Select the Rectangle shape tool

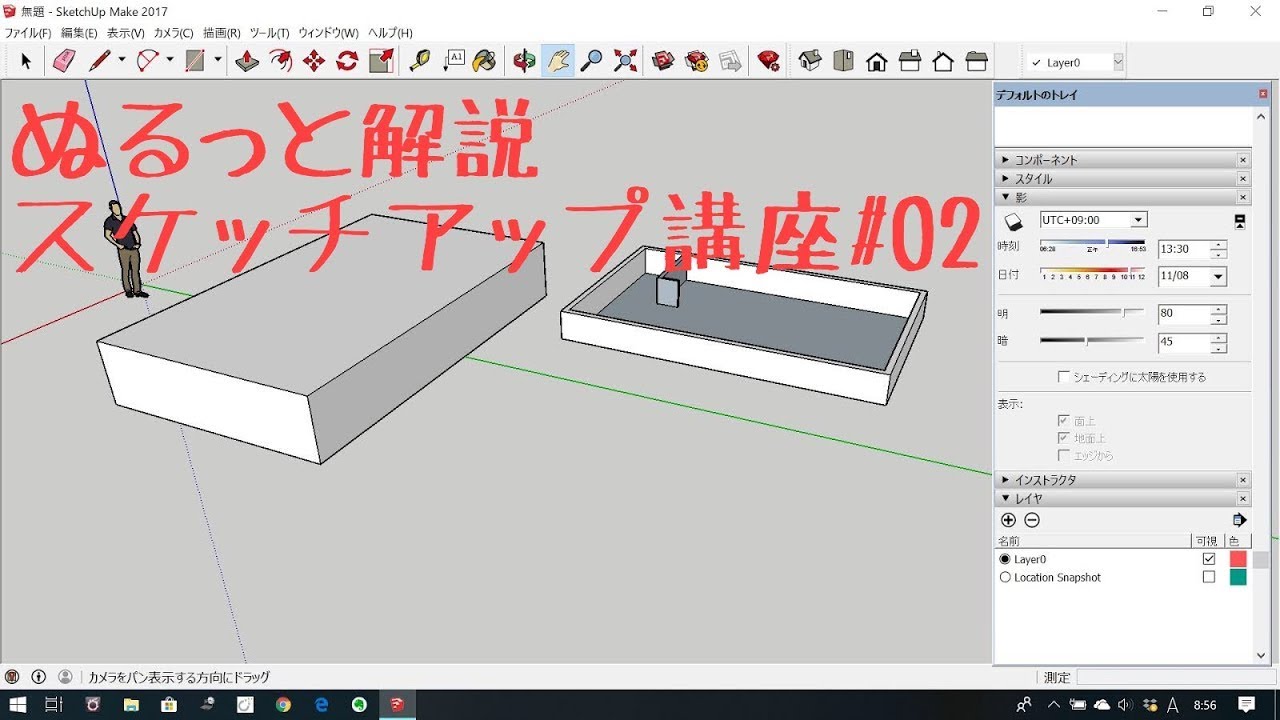pyautogui.click(x=196, y=61)
